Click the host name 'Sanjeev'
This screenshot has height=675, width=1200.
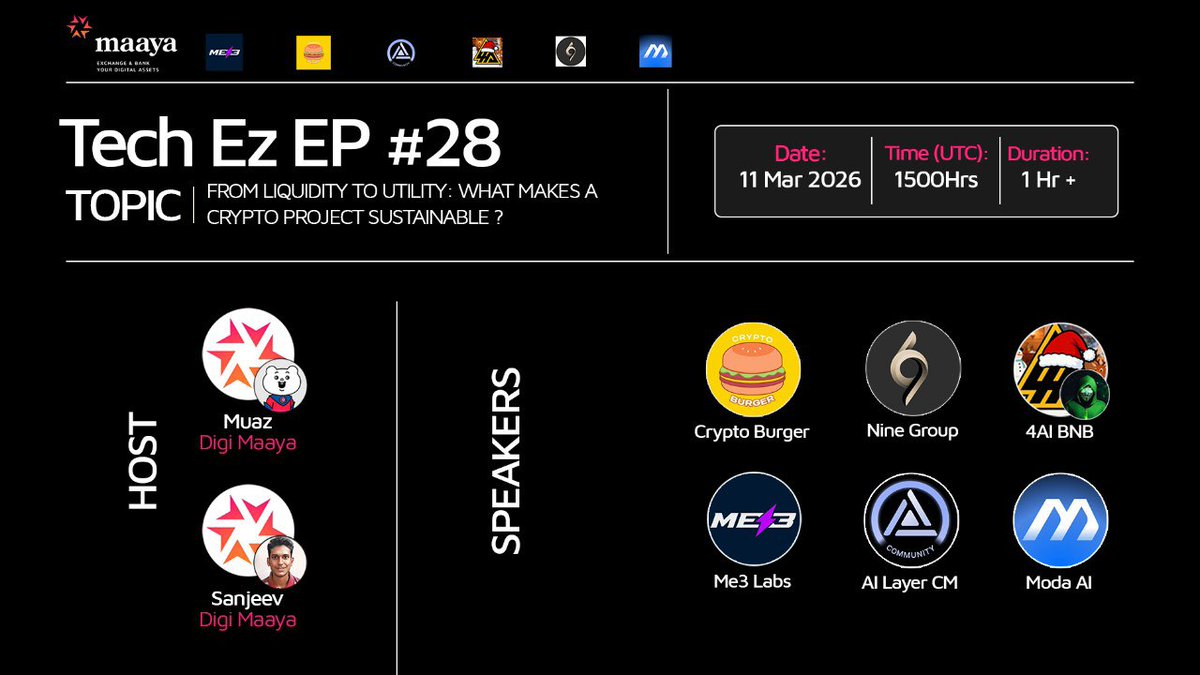[x=248, y=599]
